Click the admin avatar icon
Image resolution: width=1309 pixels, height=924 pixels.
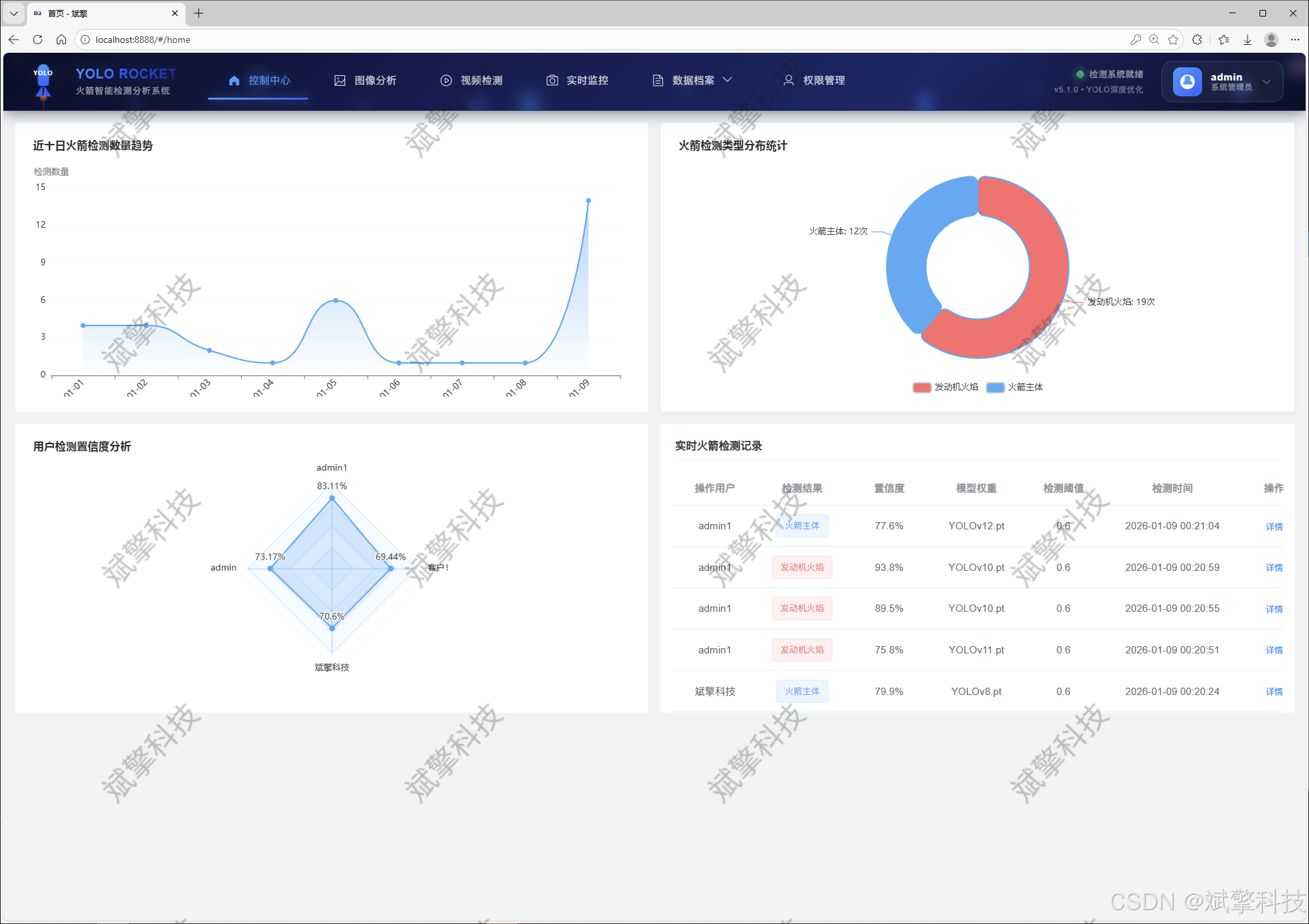[x=1187, y=81]
